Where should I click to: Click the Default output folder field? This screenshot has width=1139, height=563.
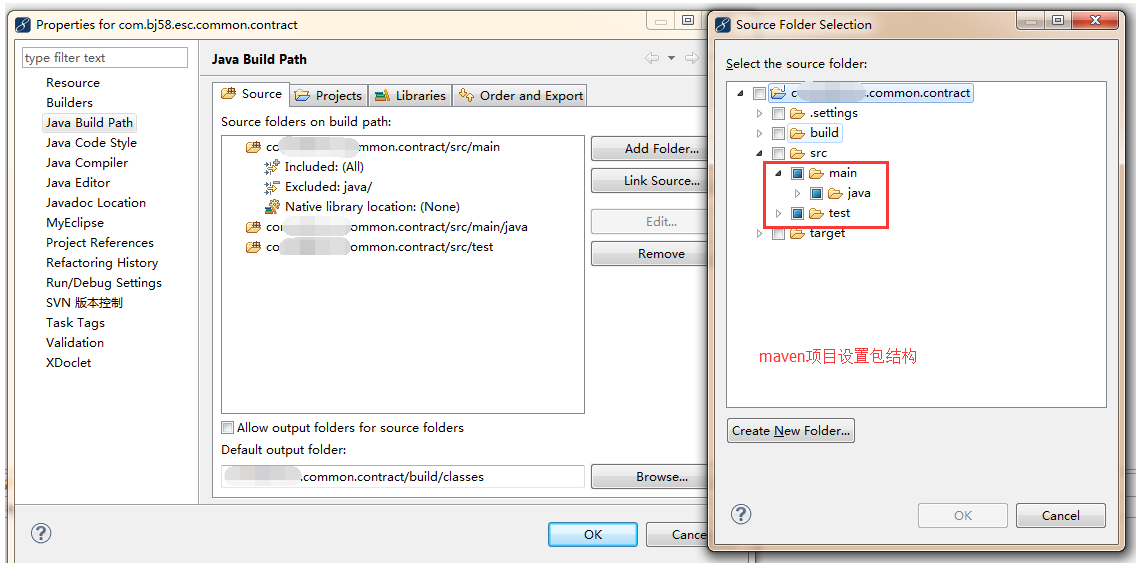click(x=402, y=477)
